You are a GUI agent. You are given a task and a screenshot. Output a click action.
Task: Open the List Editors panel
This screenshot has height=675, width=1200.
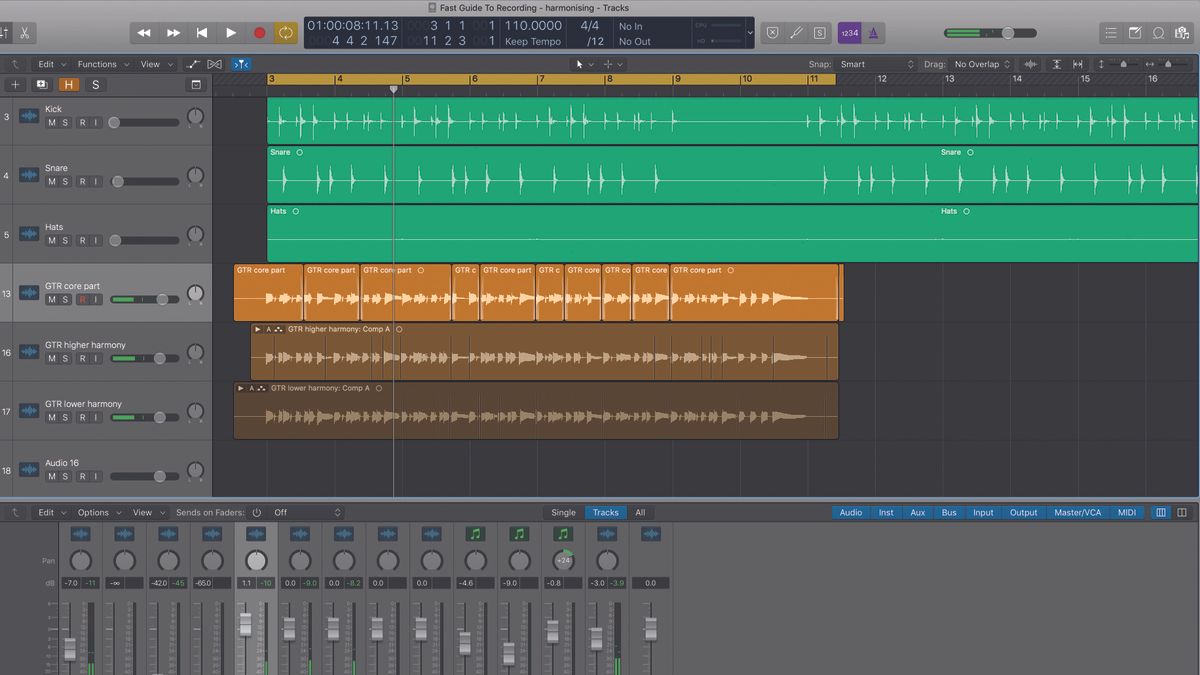tap(1112, 32)
